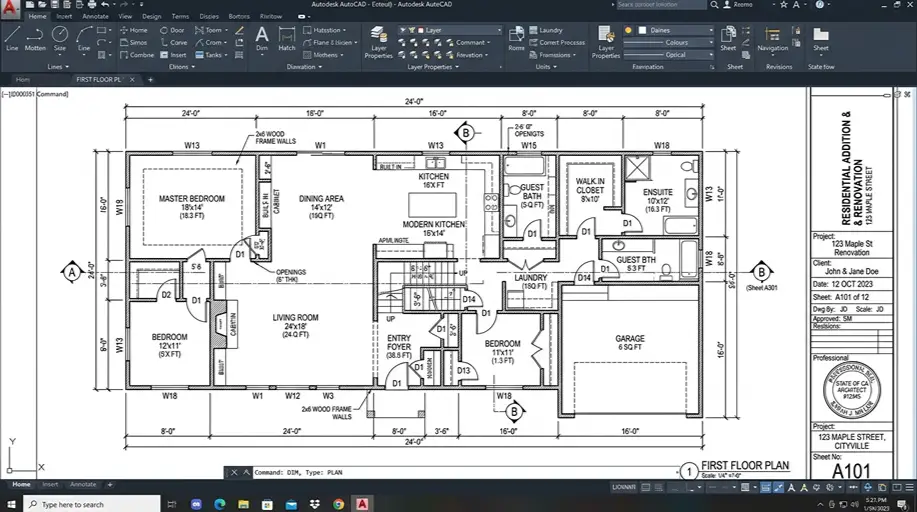Viewport: 917px width, 512px height.
Task: Toggle the highlighted snap mode status icon
Action: click(x=778, y=487)
